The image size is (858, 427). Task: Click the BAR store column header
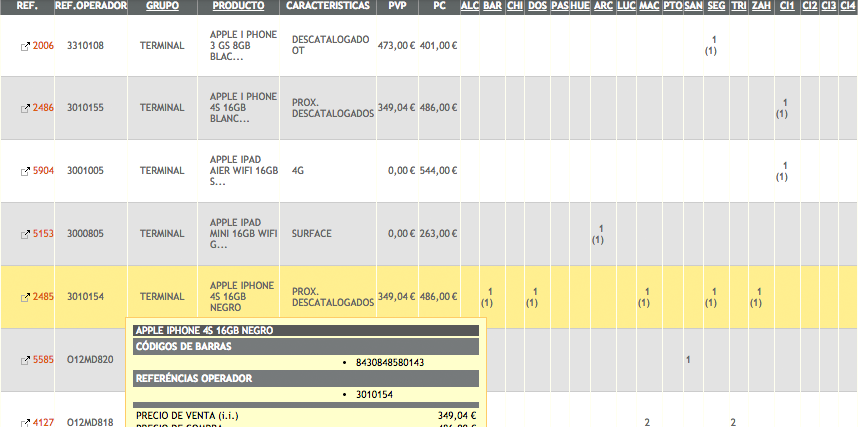493,6
